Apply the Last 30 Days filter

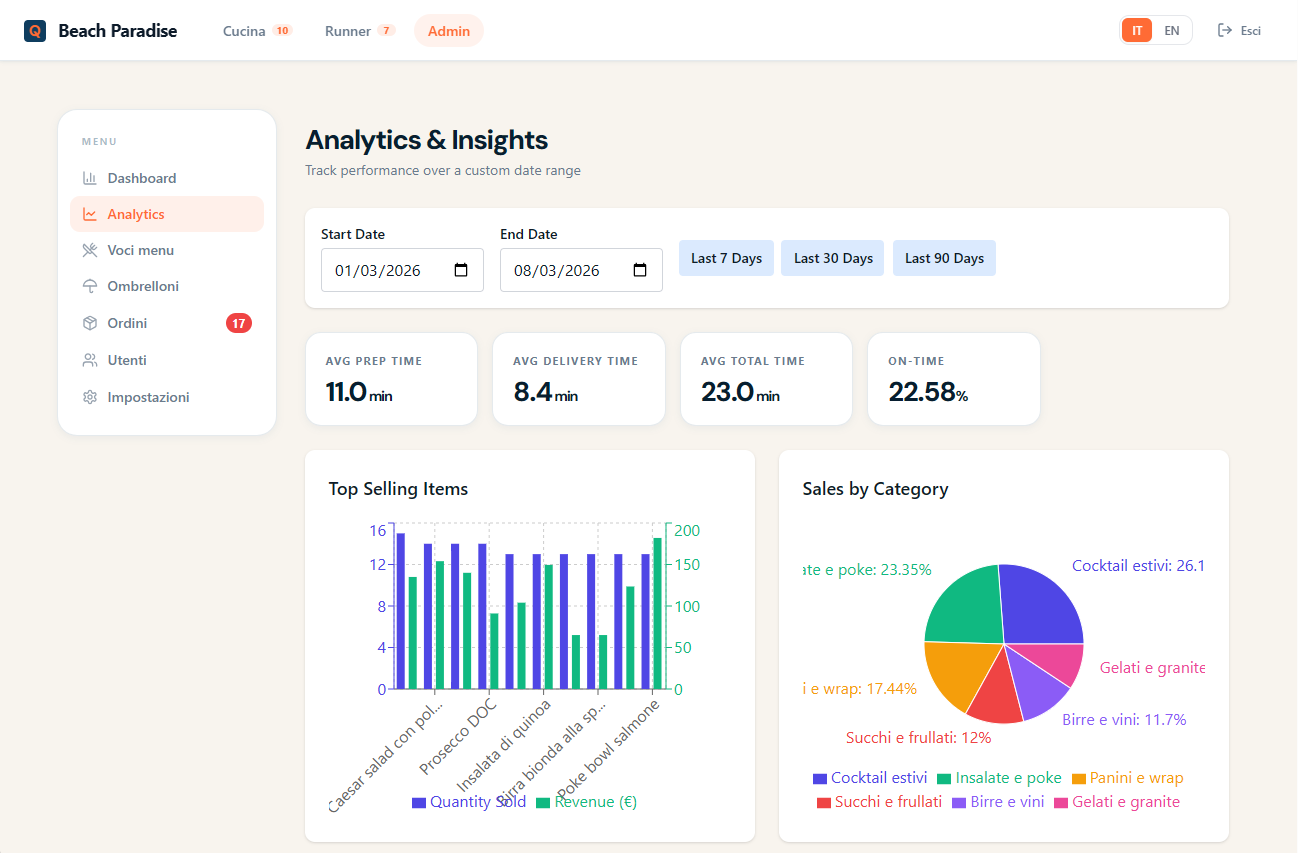tap(832, 258)
